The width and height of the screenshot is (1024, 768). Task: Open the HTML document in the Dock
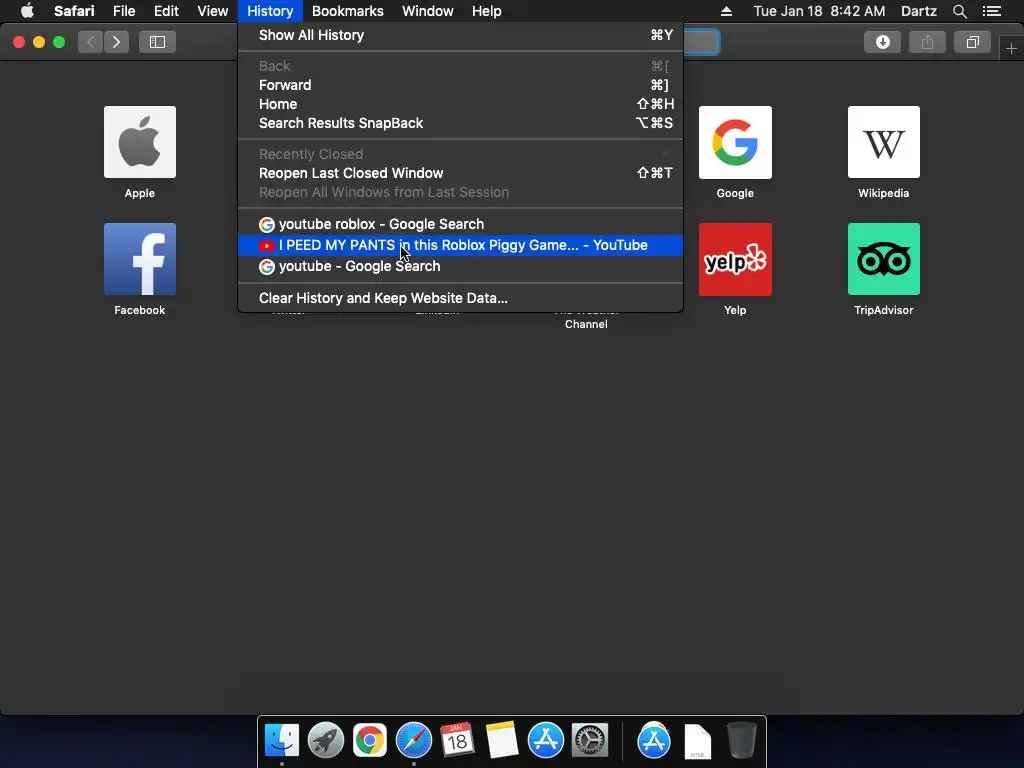tap(697, 741)
